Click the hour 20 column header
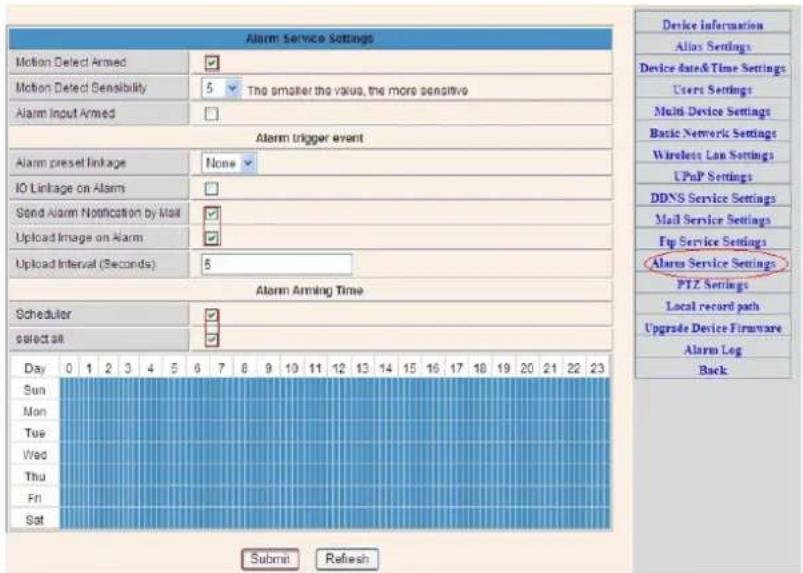Screen dimensions: 803x573 click(527, 368)
